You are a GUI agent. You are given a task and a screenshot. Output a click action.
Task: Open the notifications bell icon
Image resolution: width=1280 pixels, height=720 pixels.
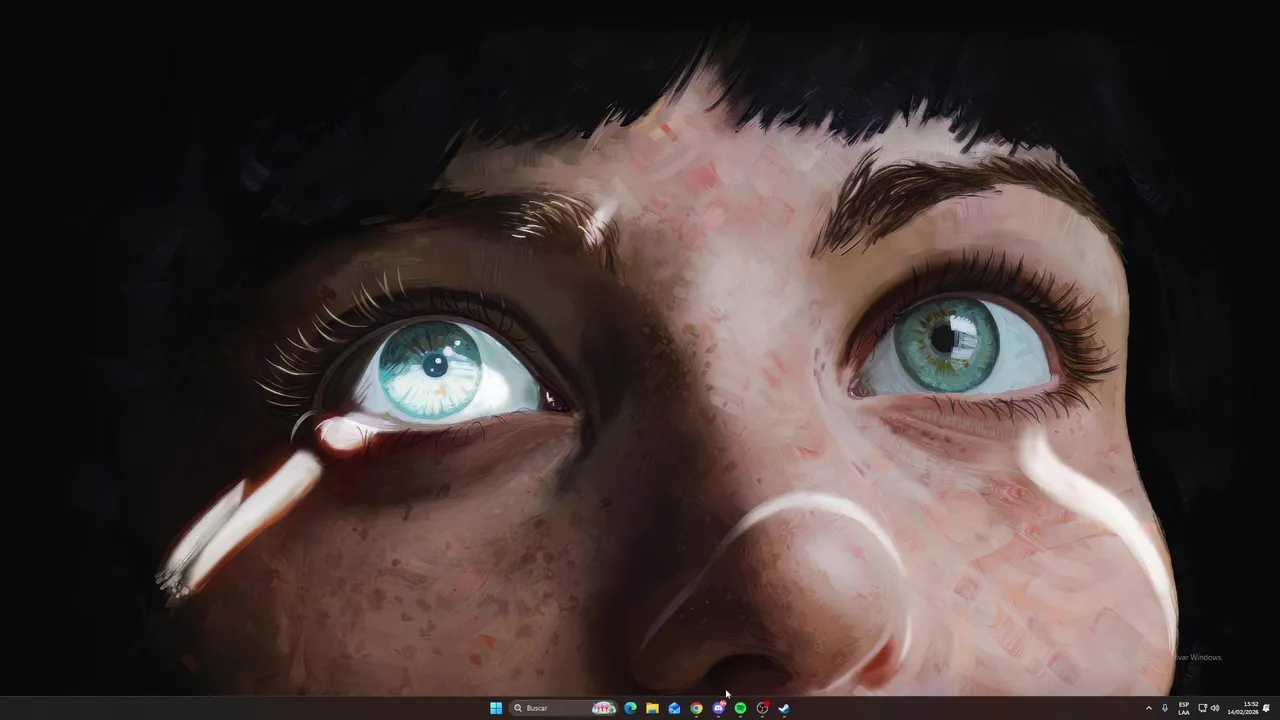click(1267, 708)
